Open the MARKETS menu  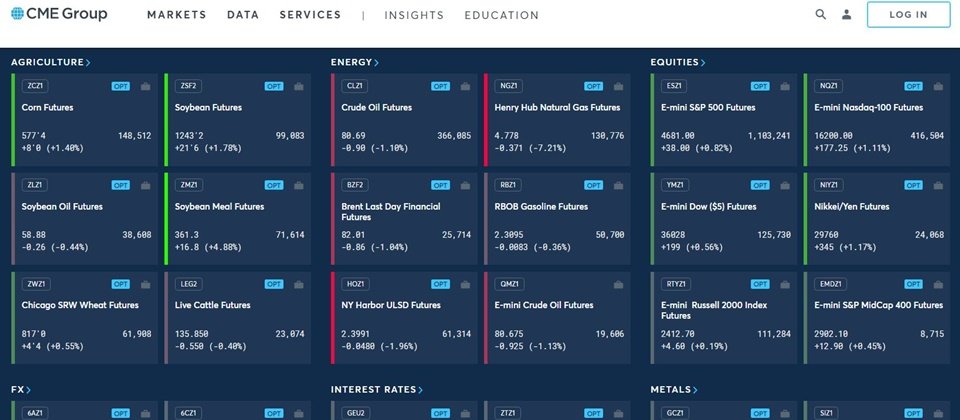point(176,15)
